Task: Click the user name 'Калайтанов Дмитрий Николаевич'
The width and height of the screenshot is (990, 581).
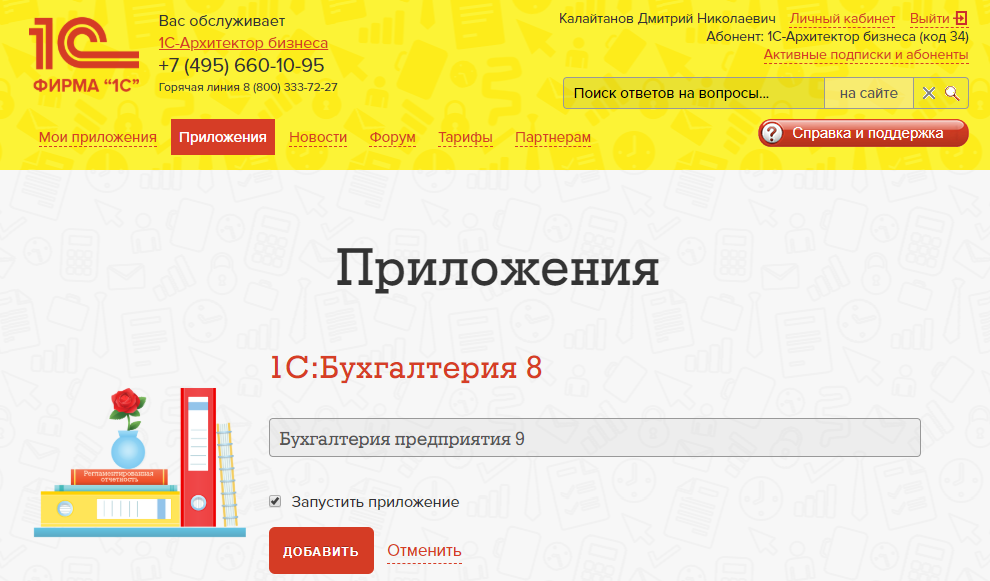Action: click(667, 19)
